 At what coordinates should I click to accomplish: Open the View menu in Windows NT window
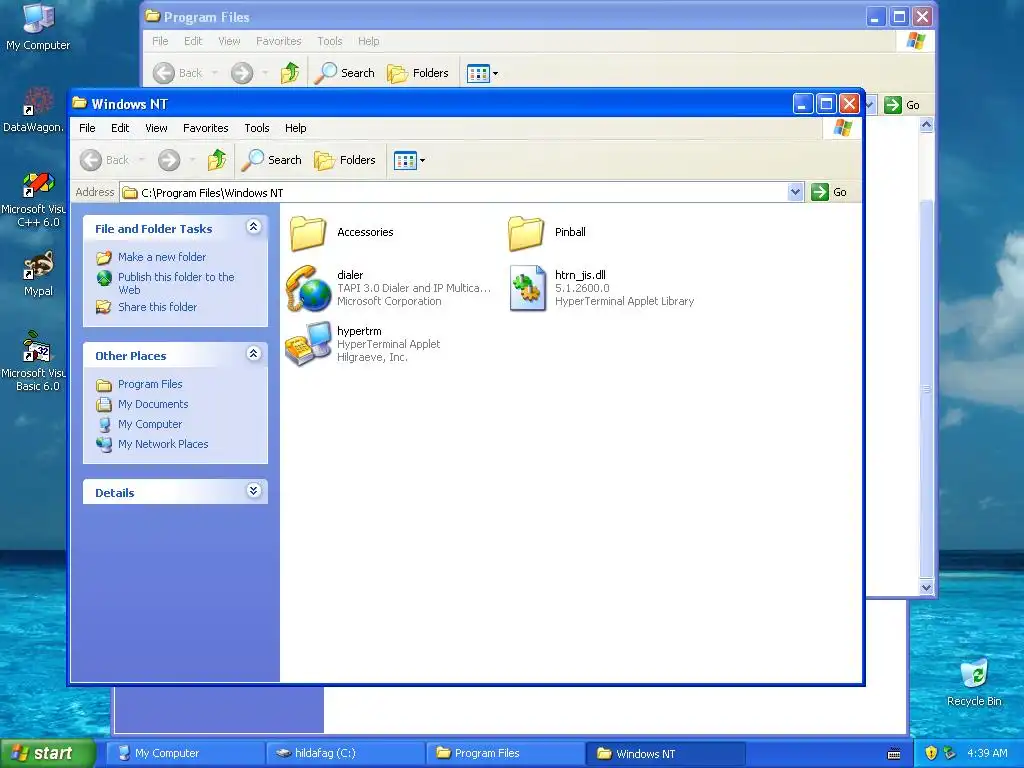tap(156, 128)
